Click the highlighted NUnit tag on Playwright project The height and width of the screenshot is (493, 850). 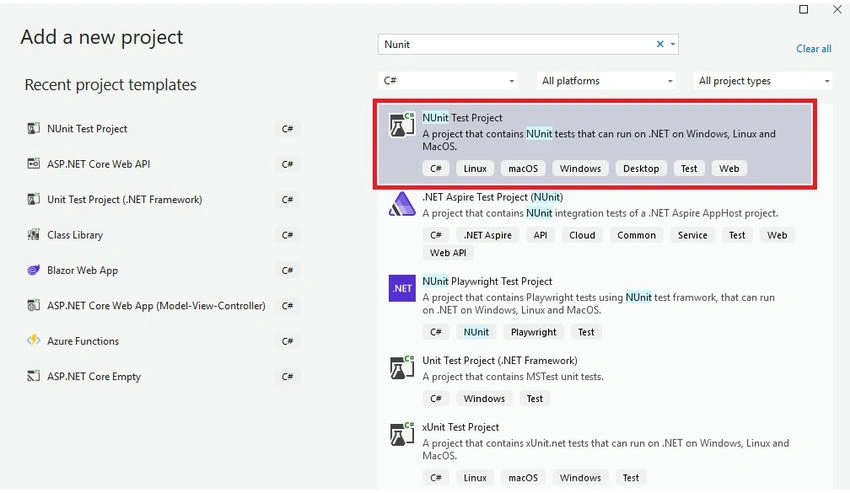476,331
